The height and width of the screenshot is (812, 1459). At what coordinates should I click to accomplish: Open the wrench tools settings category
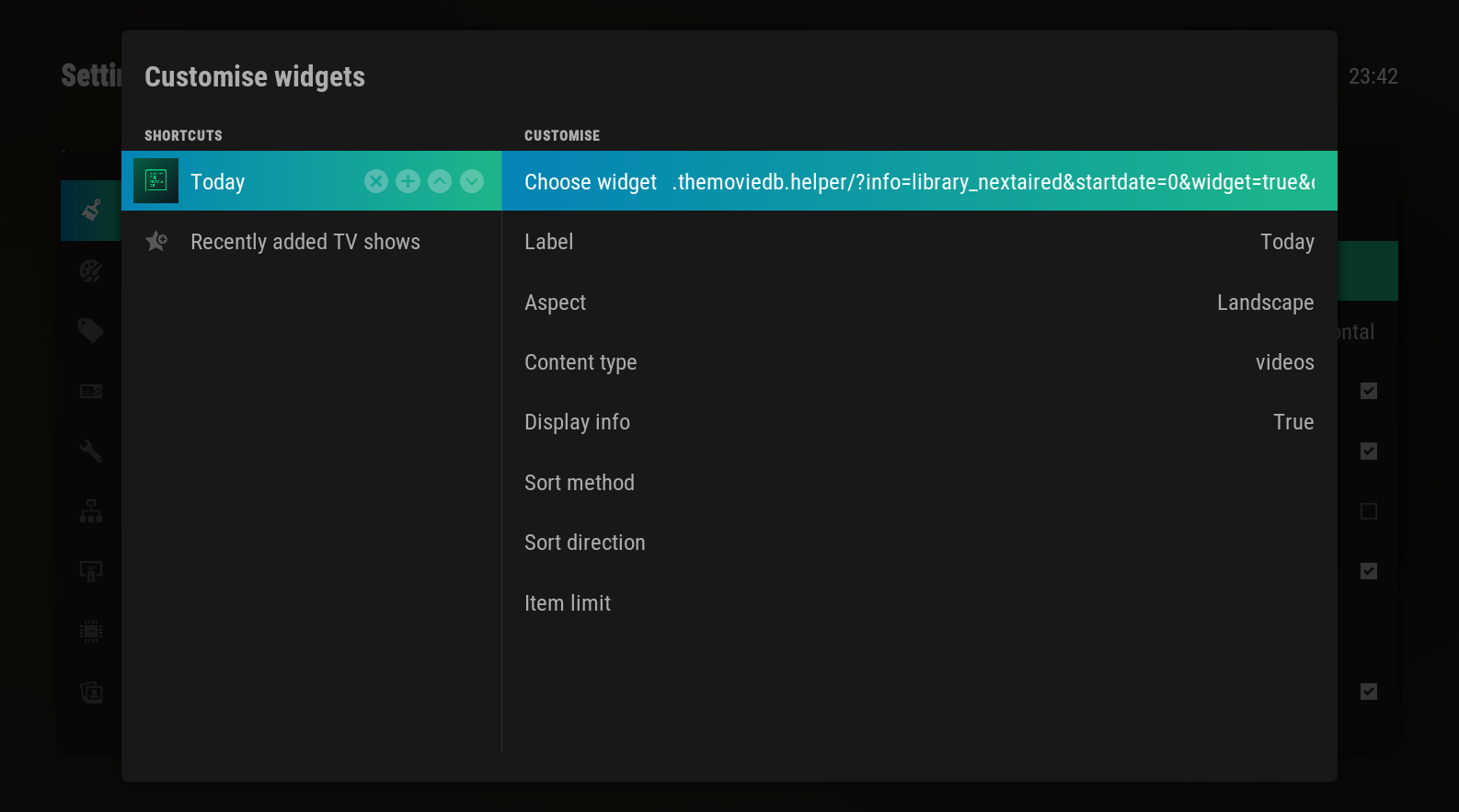[x=91, y=451]
